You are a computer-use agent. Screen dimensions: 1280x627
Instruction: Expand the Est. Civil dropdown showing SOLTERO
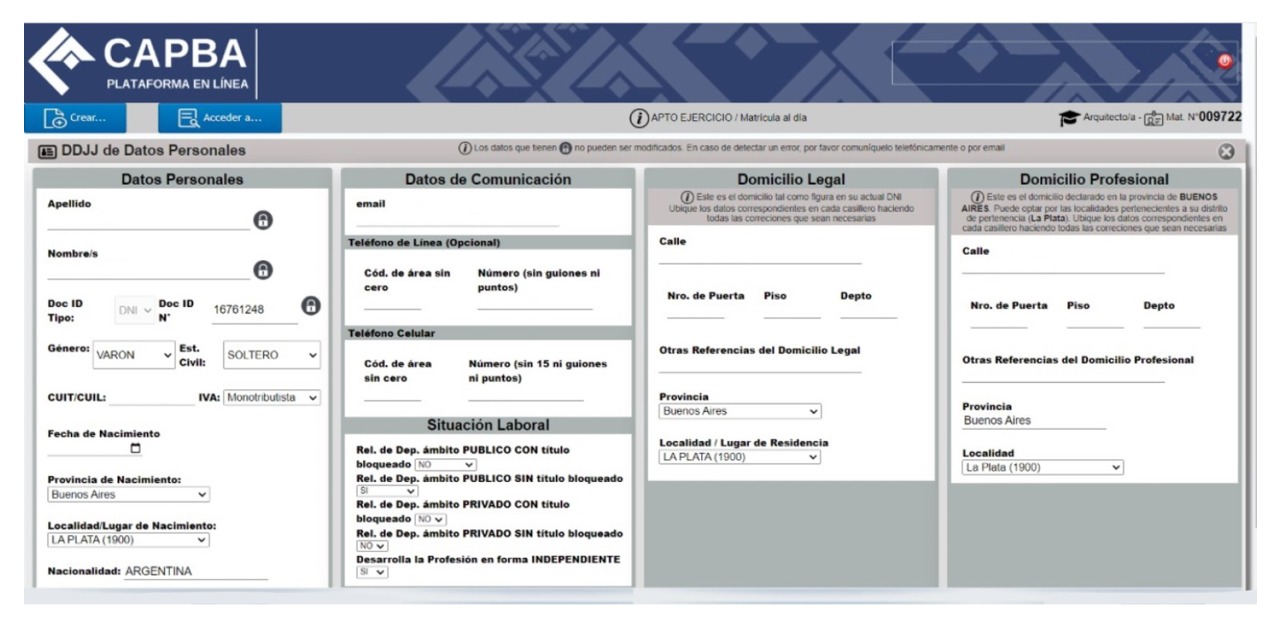point(270,354)
